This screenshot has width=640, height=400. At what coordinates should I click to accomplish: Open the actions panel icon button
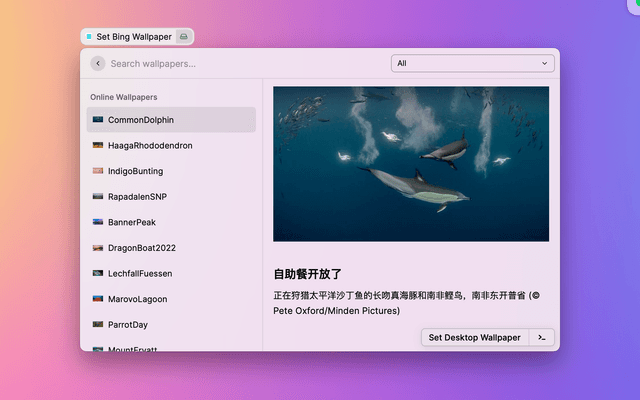point(541,338)
